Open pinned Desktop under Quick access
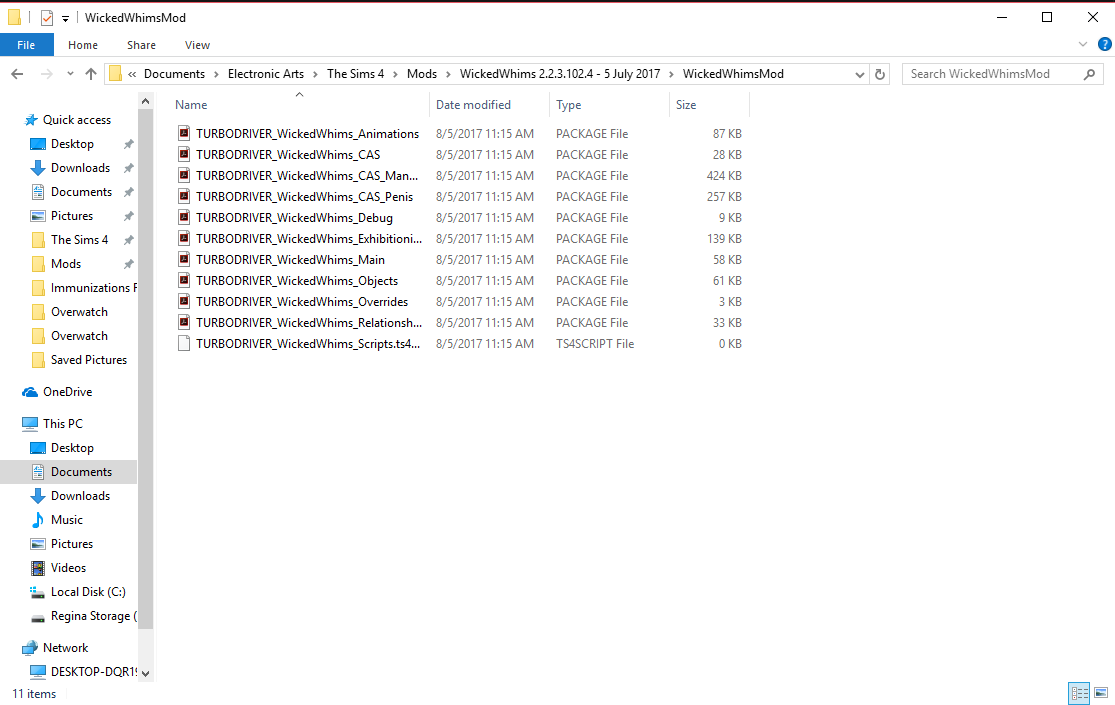This screenshot has width=1115, height=705. click(72, 144)
